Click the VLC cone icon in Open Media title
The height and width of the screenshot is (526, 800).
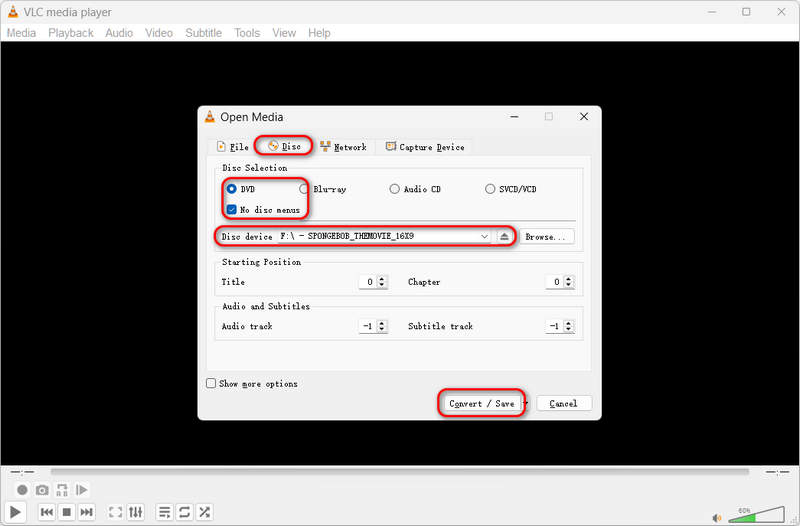click(x=210, y=117)
